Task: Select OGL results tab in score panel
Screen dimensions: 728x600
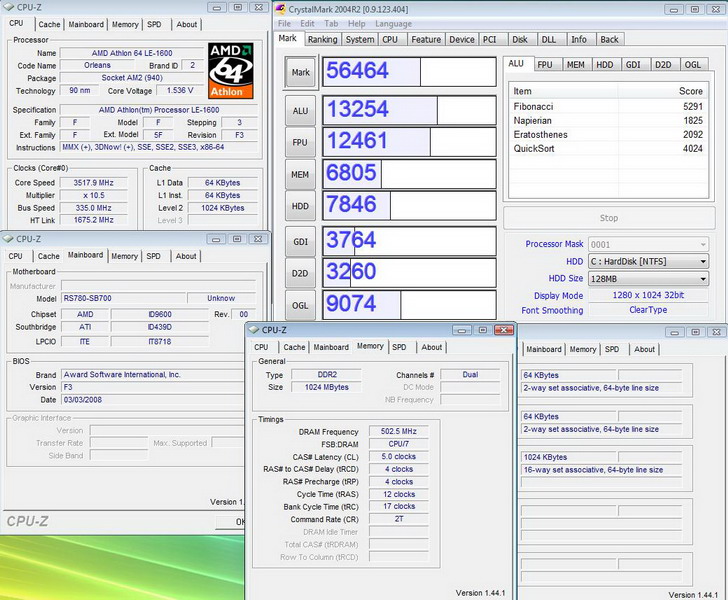Action: pos(692,65)
